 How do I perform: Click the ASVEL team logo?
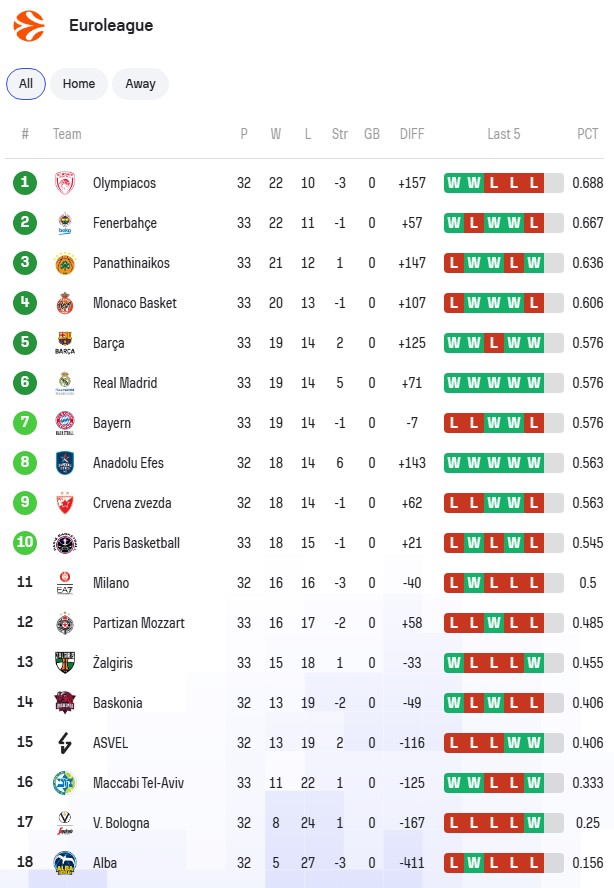tap(65, 743)
